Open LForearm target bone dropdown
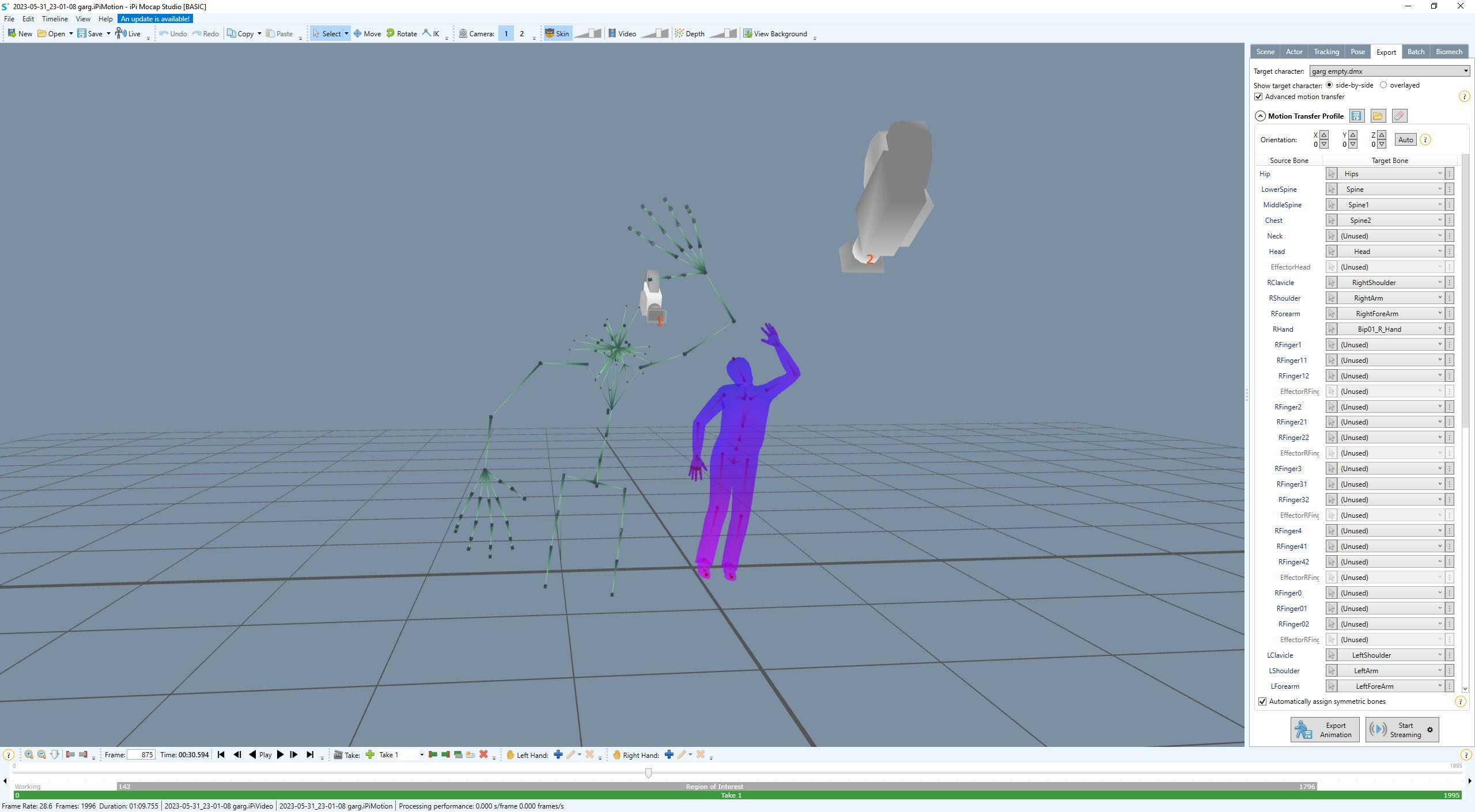Viewport: 1475px width, 812px height. (1391, 686)
